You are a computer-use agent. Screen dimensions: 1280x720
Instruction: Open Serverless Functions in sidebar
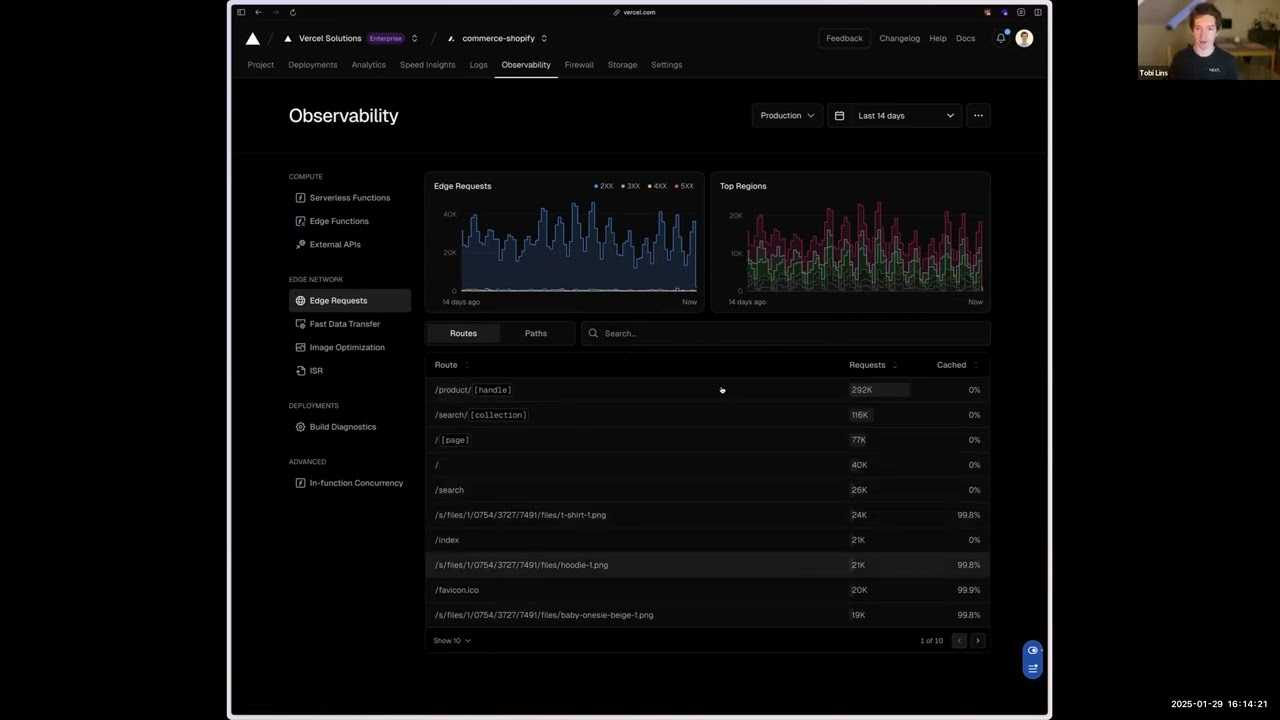click(x=349, y=198)
